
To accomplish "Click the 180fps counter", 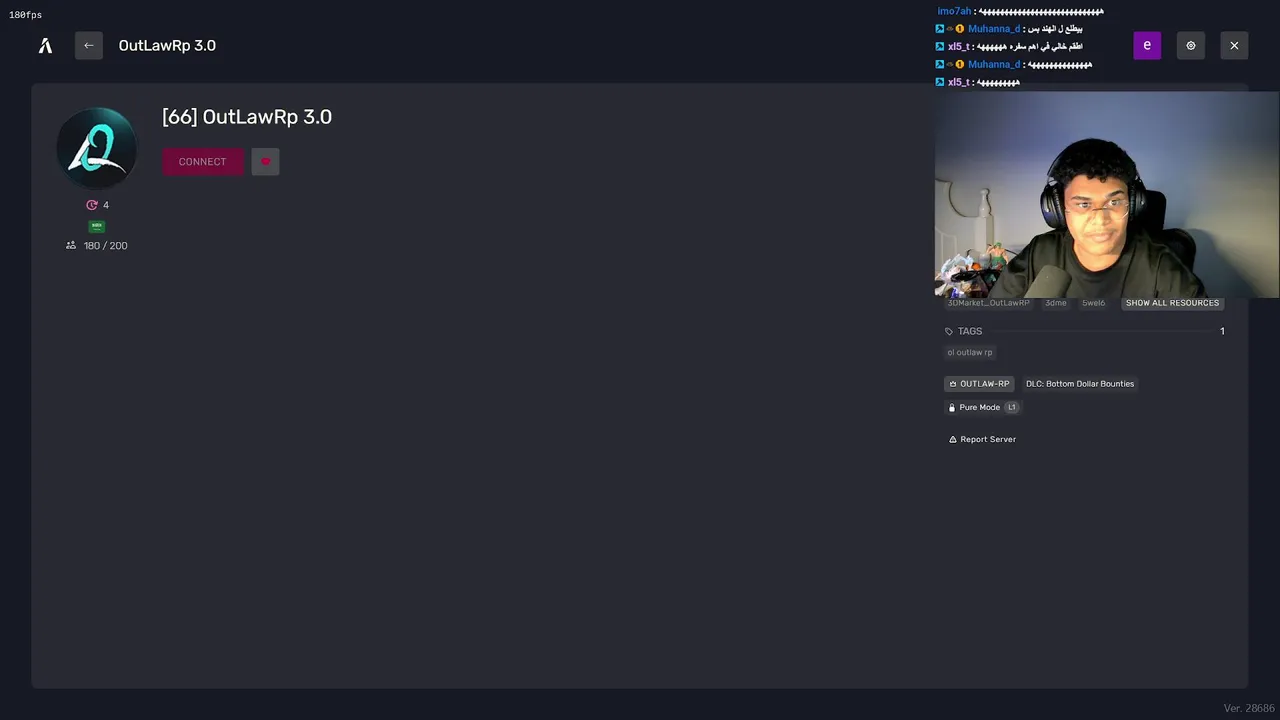I will [25, 15].
